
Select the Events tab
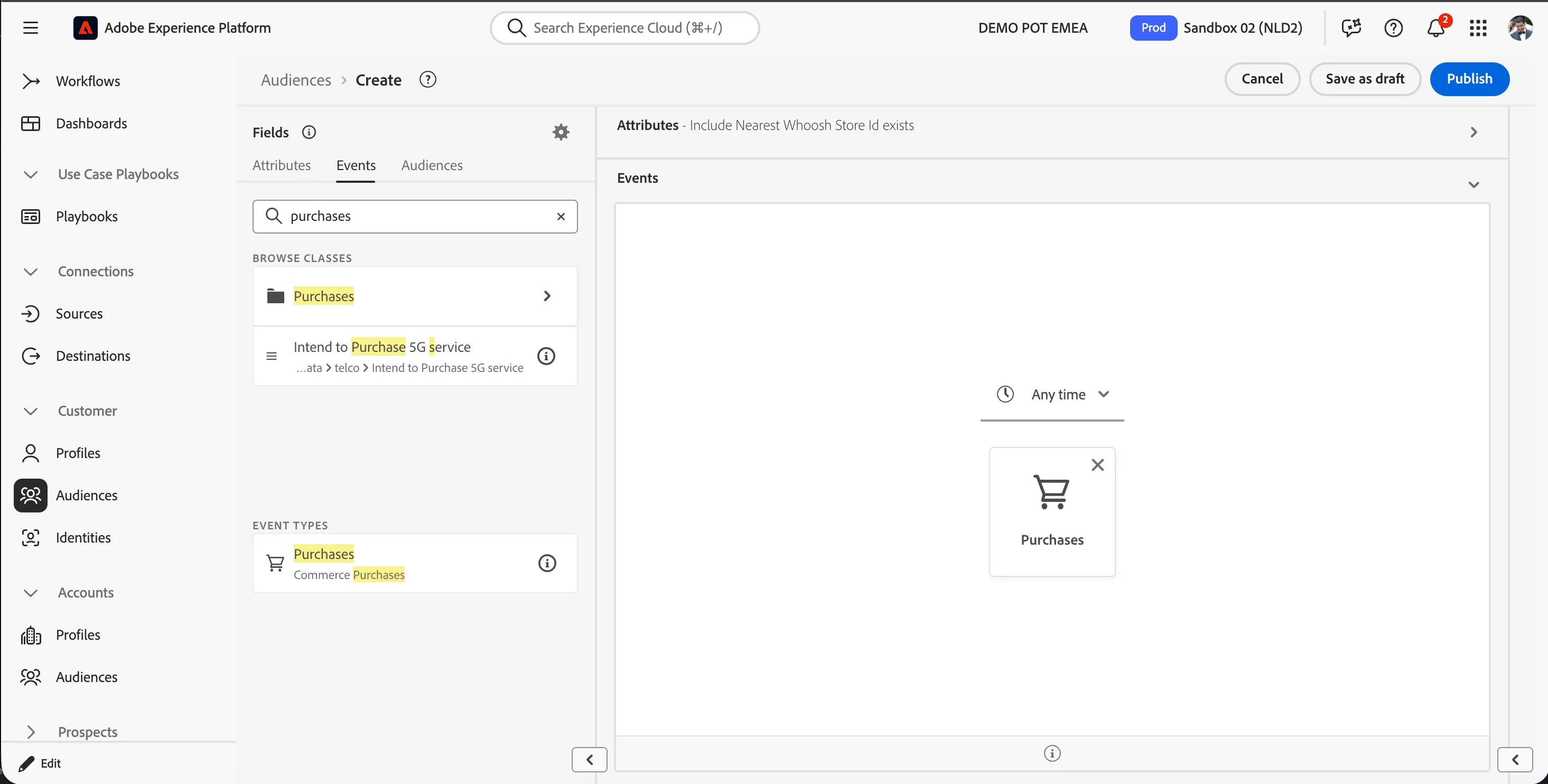point(356,165)
